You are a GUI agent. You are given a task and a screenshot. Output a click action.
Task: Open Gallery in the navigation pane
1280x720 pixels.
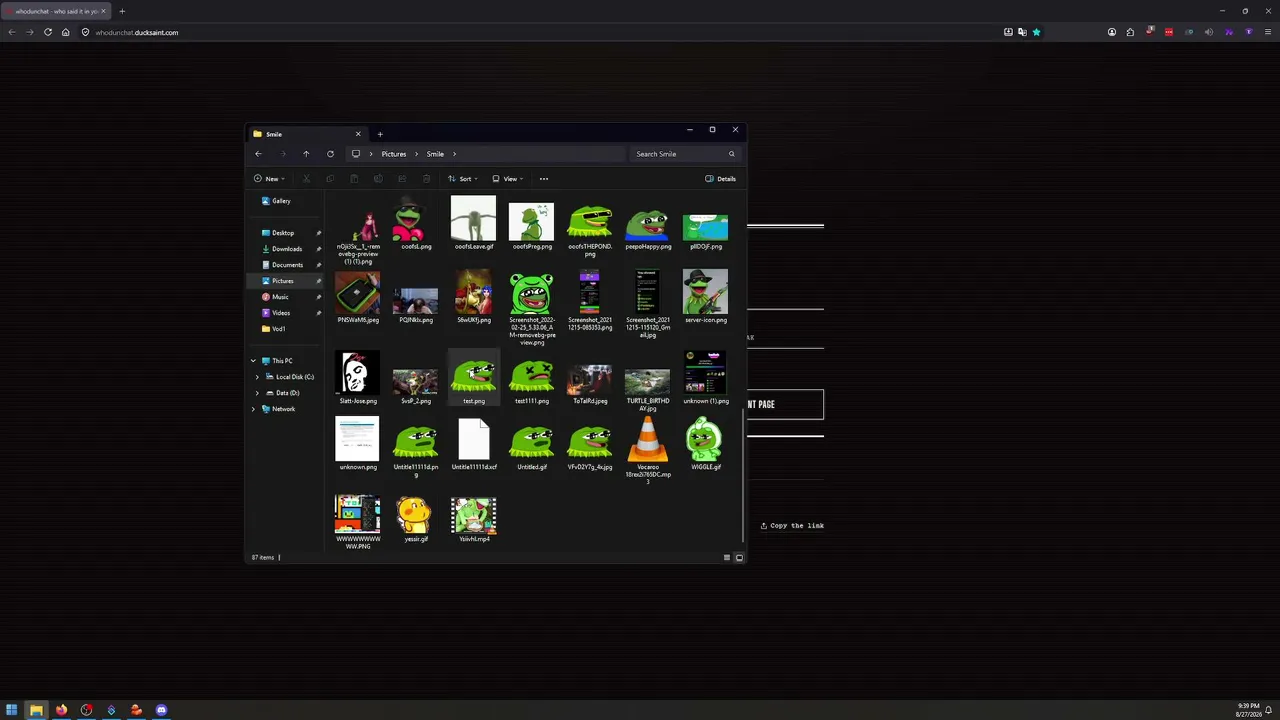(282, 201)
